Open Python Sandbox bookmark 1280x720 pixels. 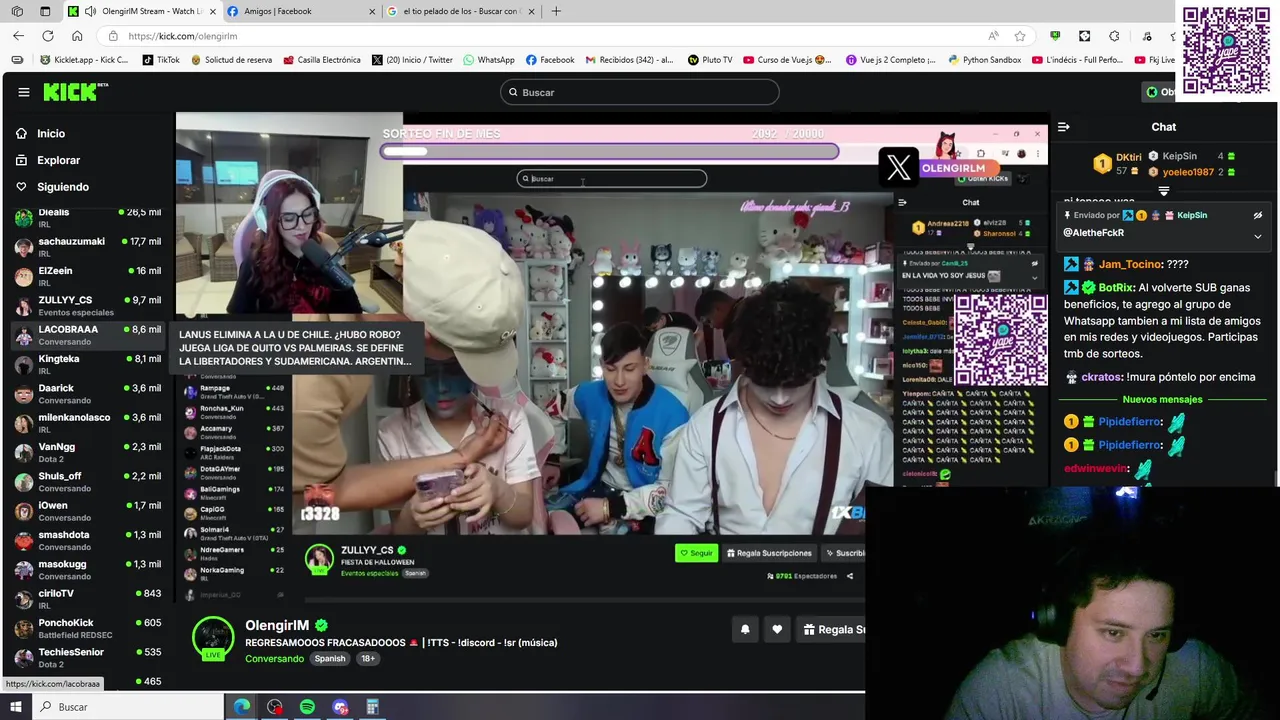[985, 60]
